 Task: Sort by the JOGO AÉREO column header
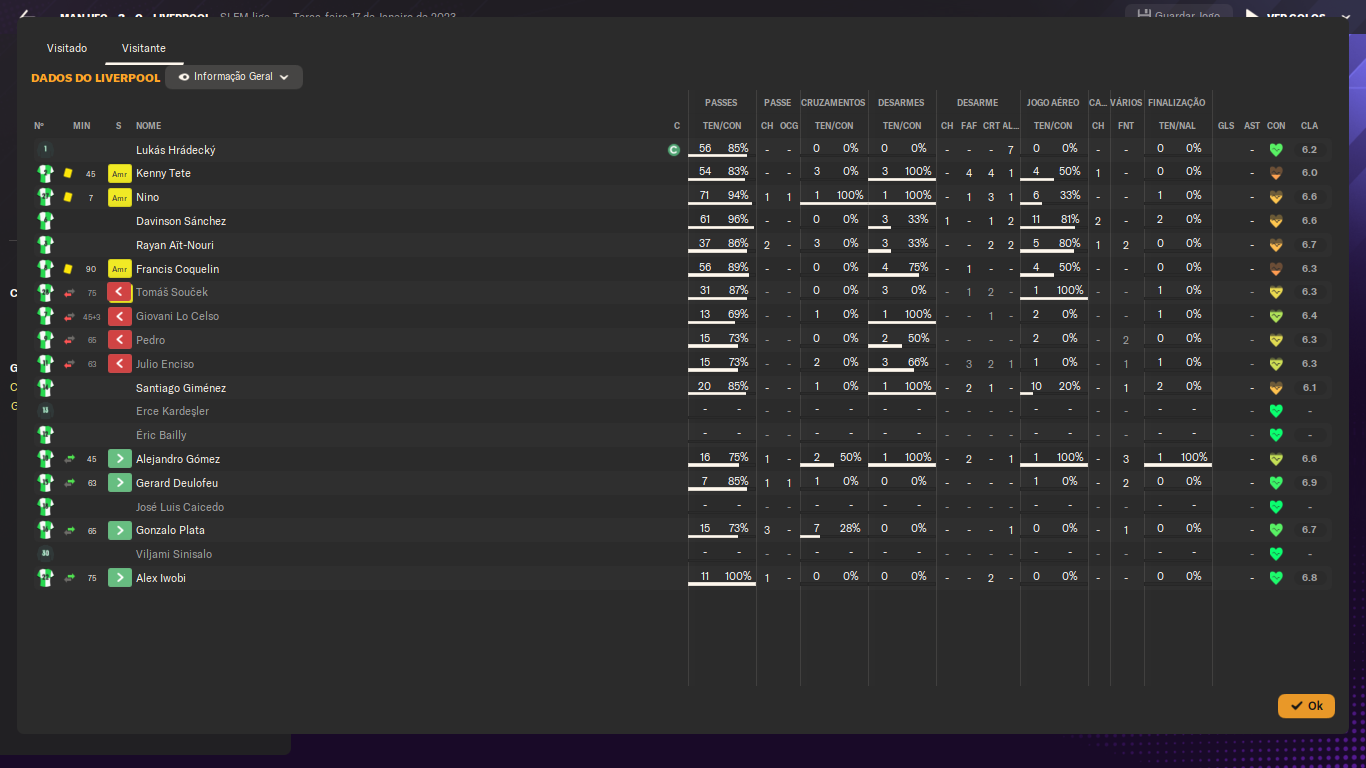[x=1053, y=103]
